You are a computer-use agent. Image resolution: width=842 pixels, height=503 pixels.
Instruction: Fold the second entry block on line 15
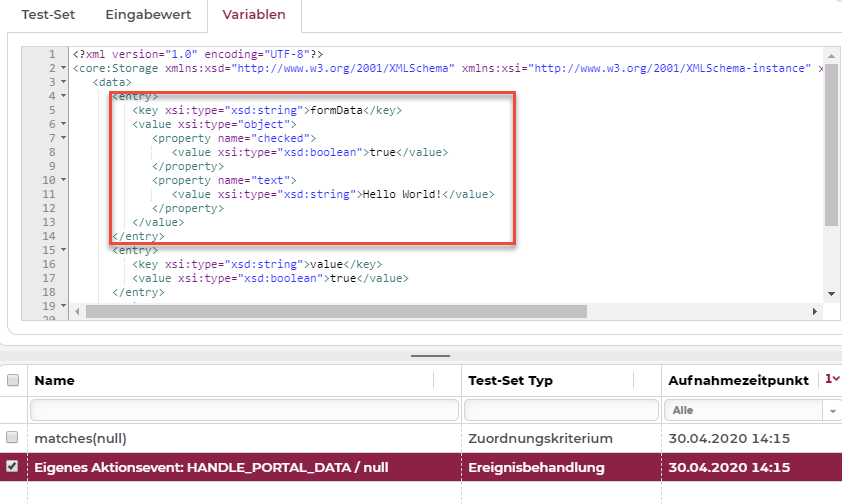(x=64, y=250)
